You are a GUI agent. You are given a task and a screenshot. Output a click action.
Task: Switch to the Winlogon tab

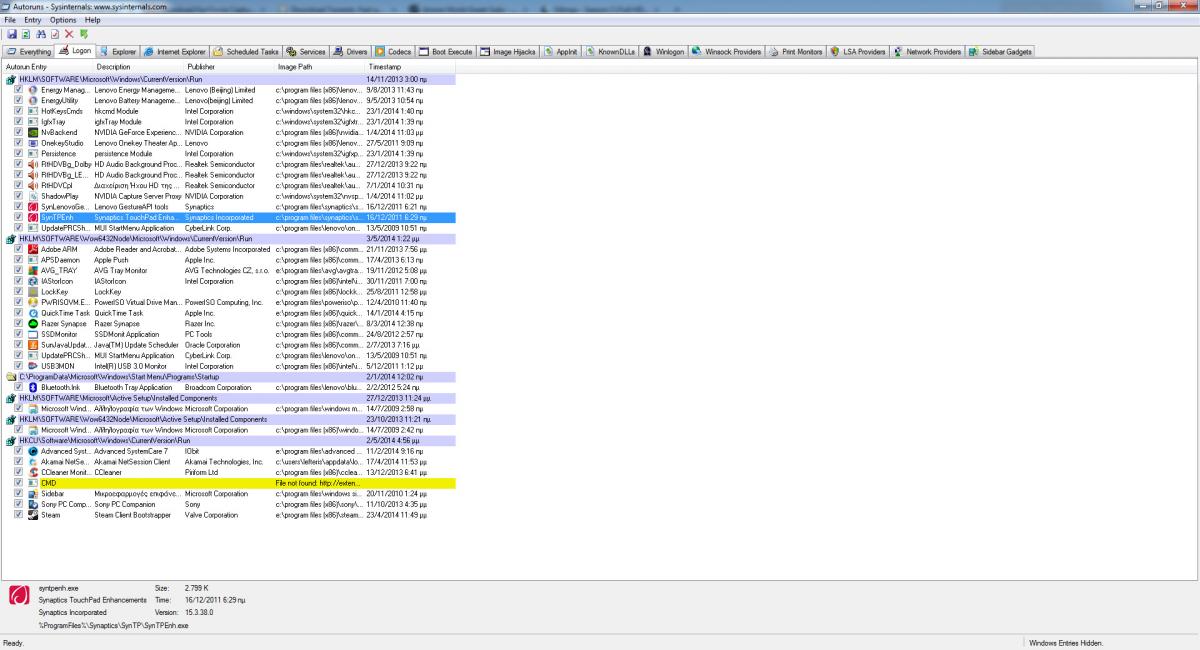[x=664, y=51]
